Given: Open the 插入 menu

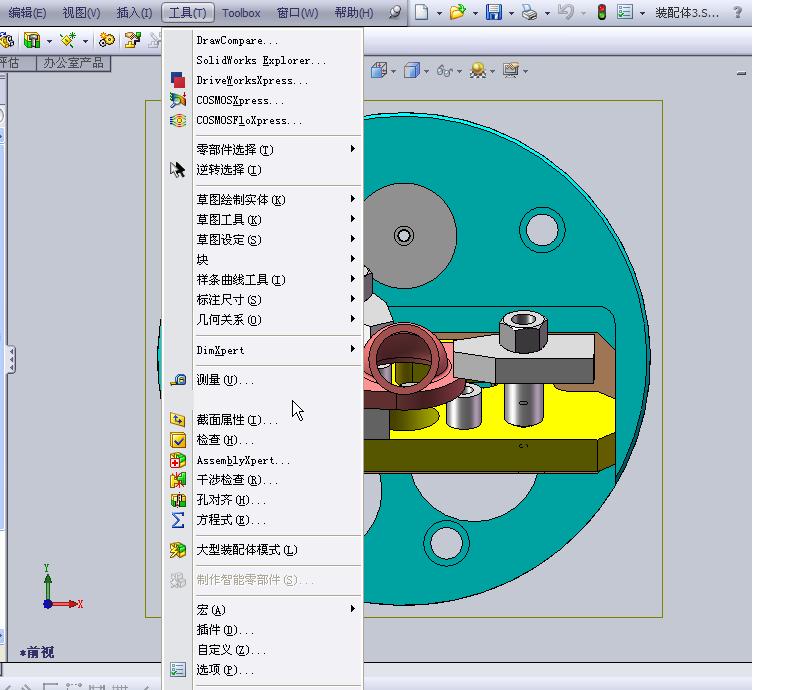Looking at the screenshot, I should [134, 13].
